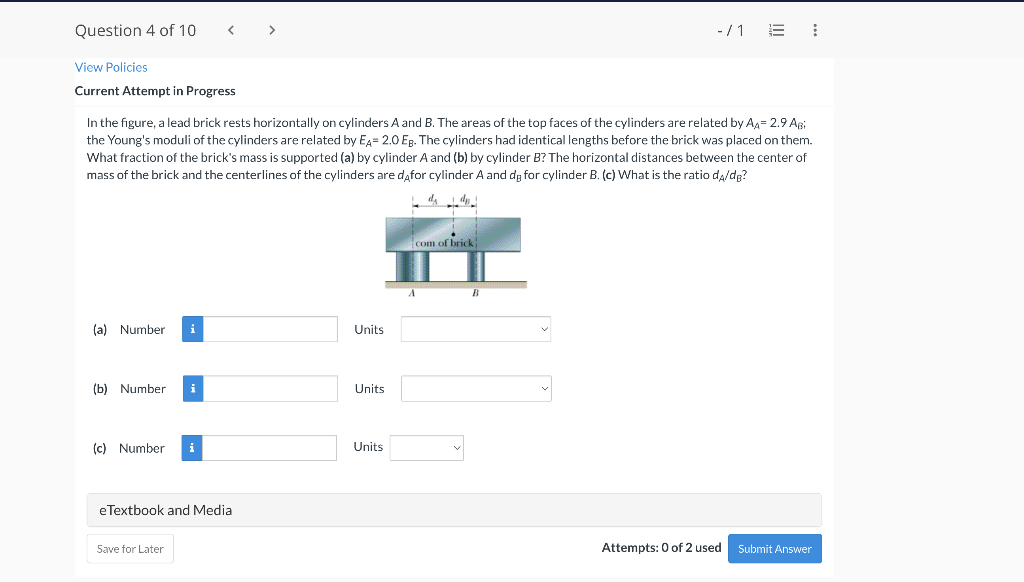The image size is (1024, 582).
Task: Open the View Policies link
Action: click(111, 67)
